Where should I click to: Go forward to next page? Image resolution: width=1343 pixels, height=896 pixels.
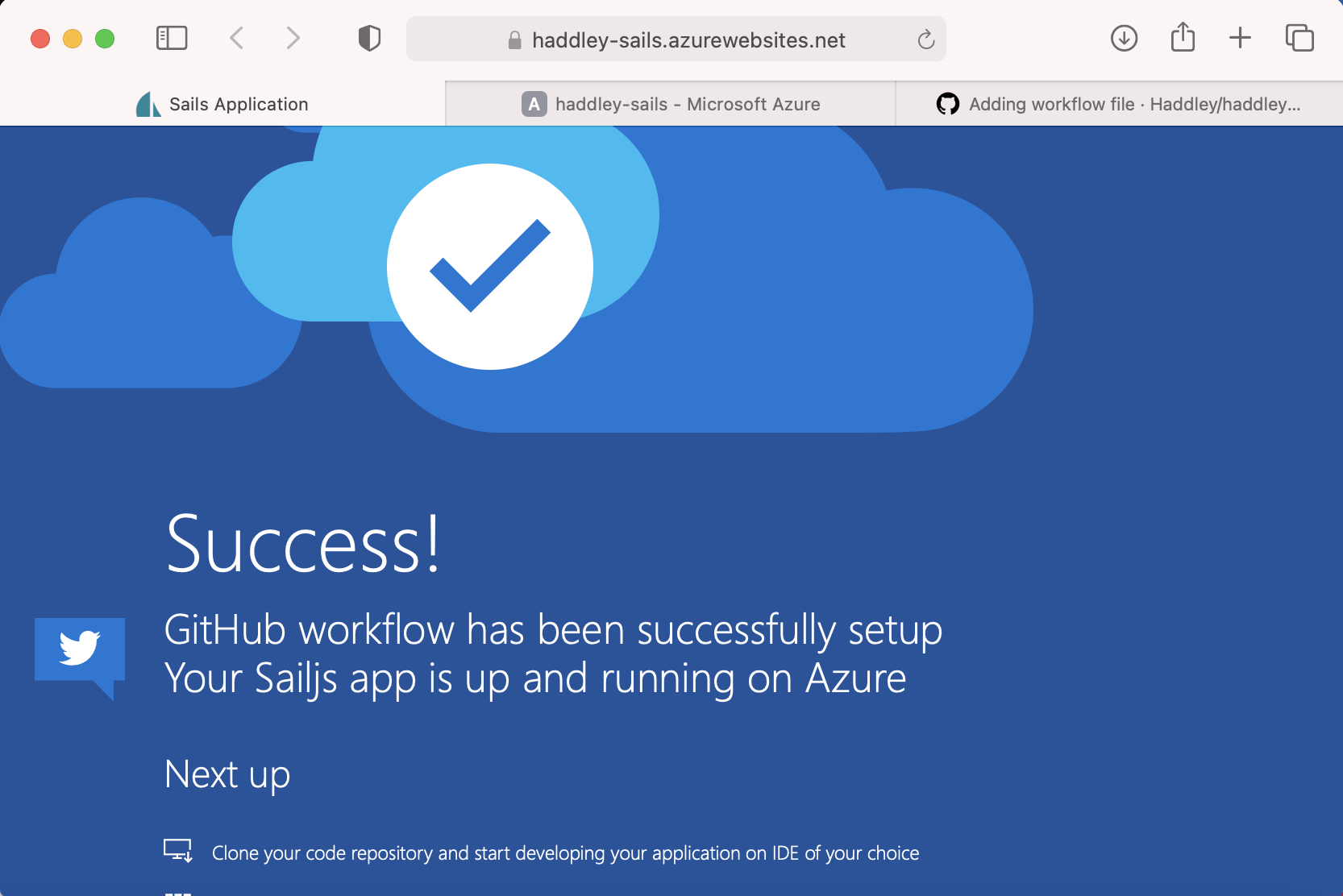click(x=293, y=38)
